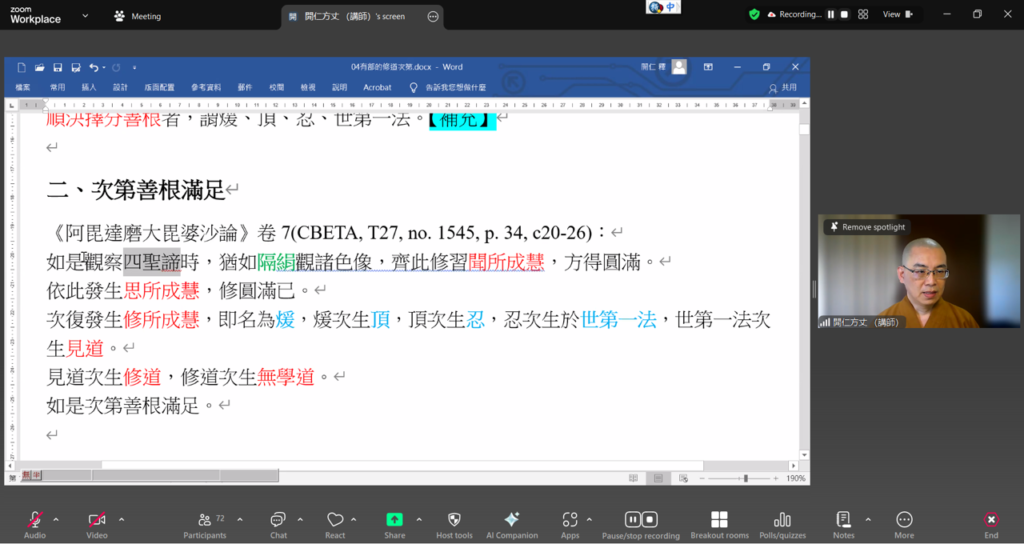Launch the AI Companion
The image size is (1024, 544).
(511, 519)
